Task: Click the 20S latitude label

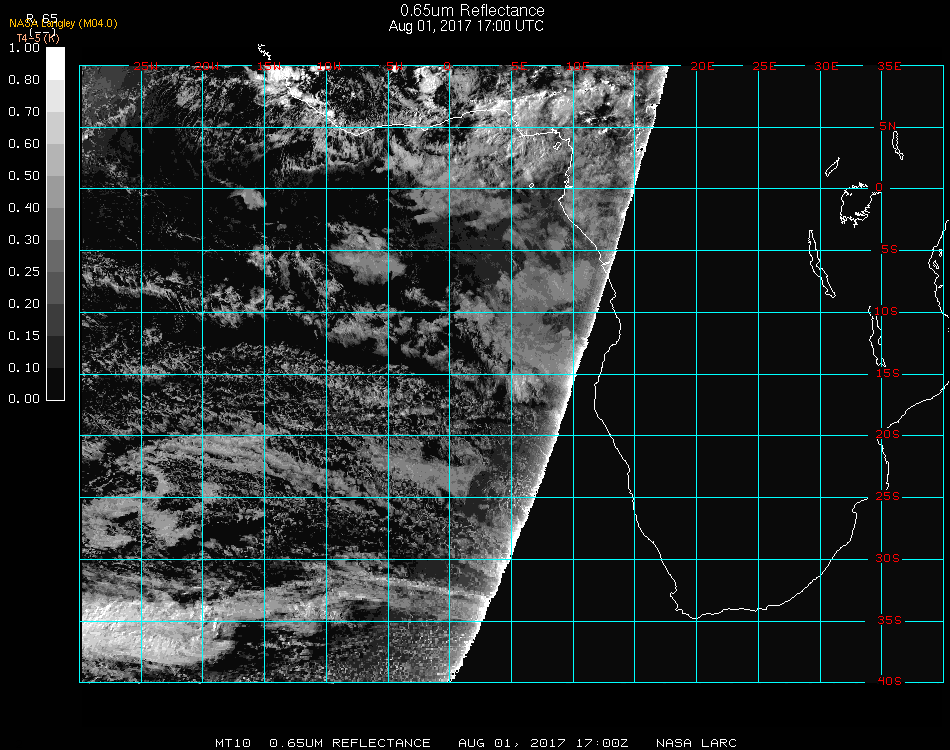Action: tap(888, 435)
